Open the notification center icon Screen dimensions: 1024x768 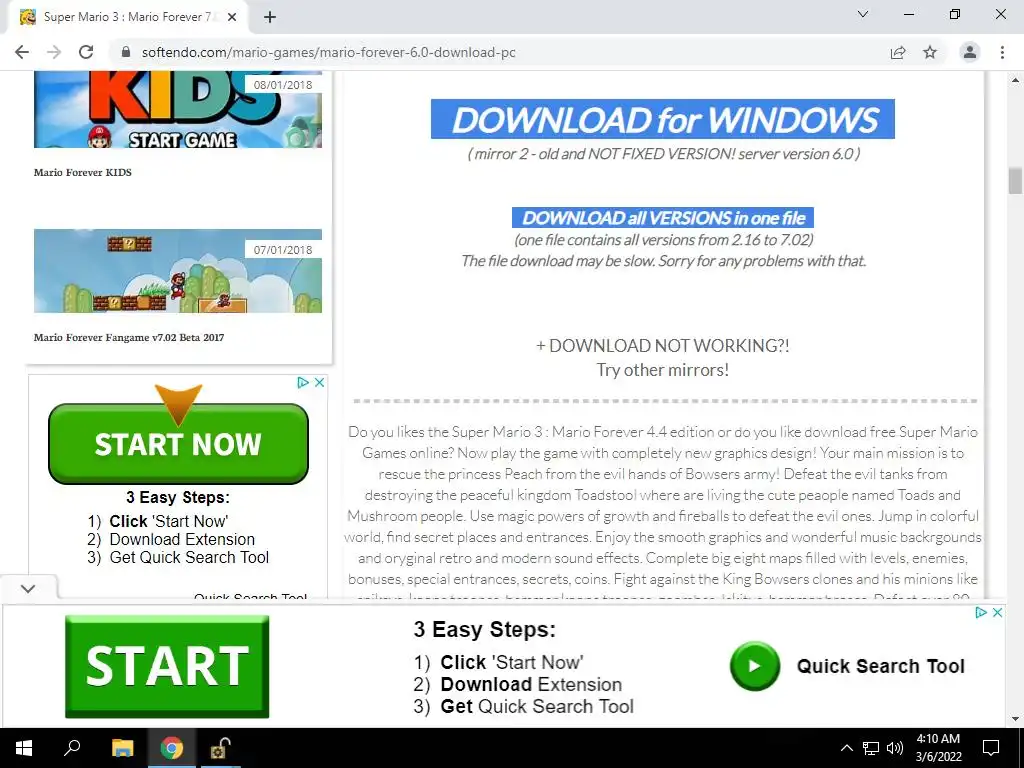click(991, 748)
